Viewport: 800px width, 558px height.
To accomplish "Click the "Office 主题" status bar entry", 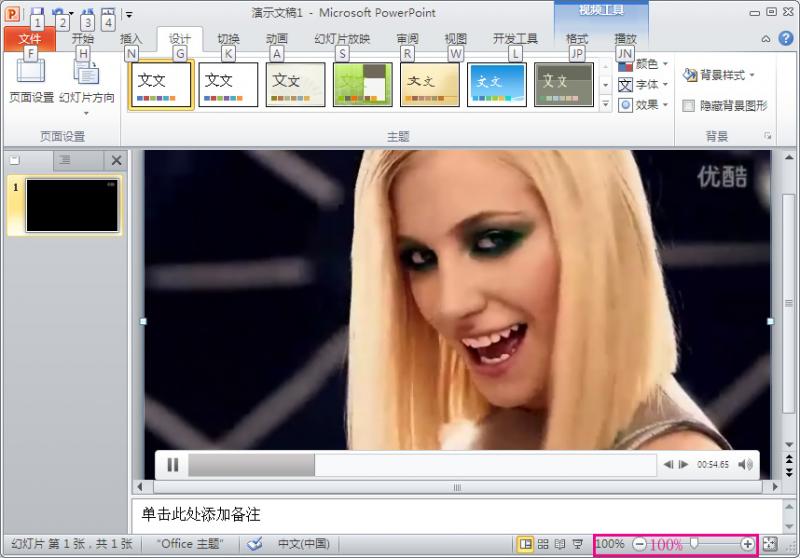I will tap(190, 544).
